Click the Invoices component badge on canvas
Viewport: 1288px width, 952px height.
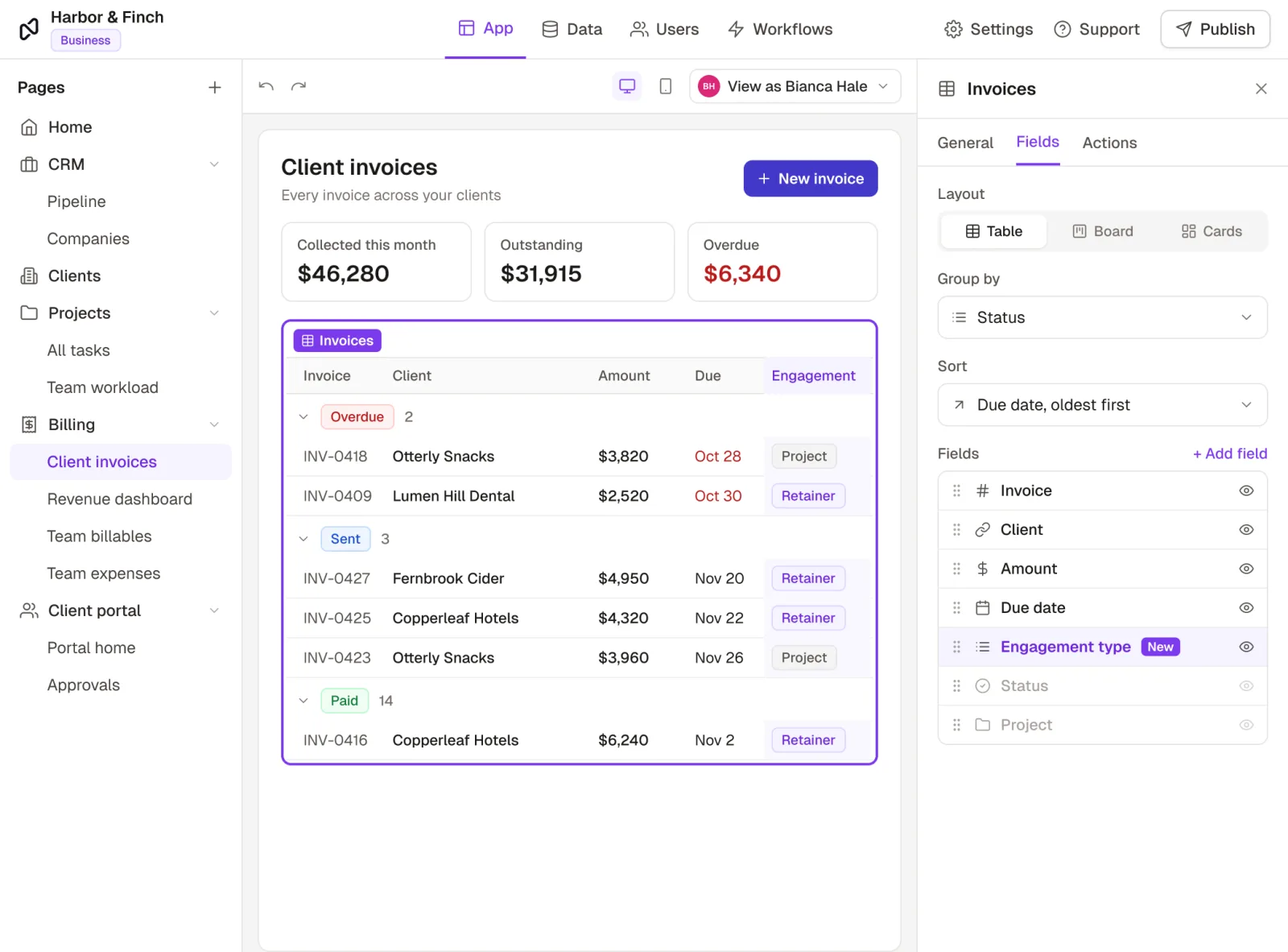pyautogui.click(x=337, y=341)
